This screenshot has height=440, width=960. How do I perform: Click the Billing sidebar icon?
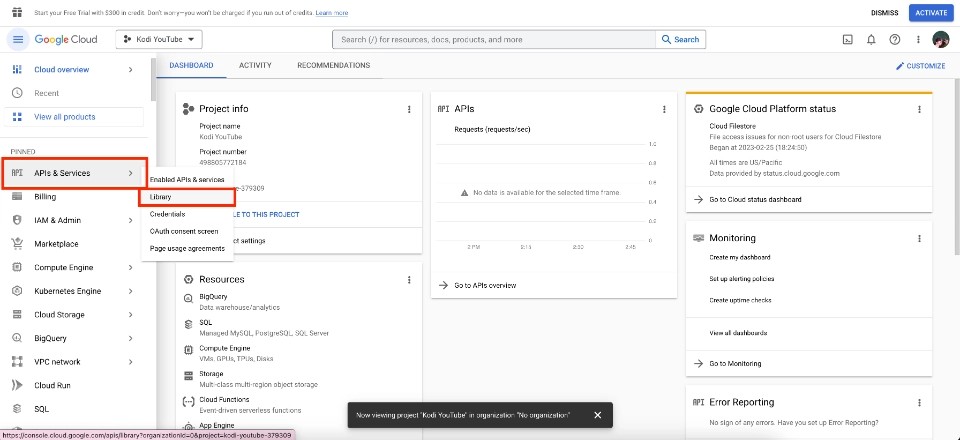[17, 196]
